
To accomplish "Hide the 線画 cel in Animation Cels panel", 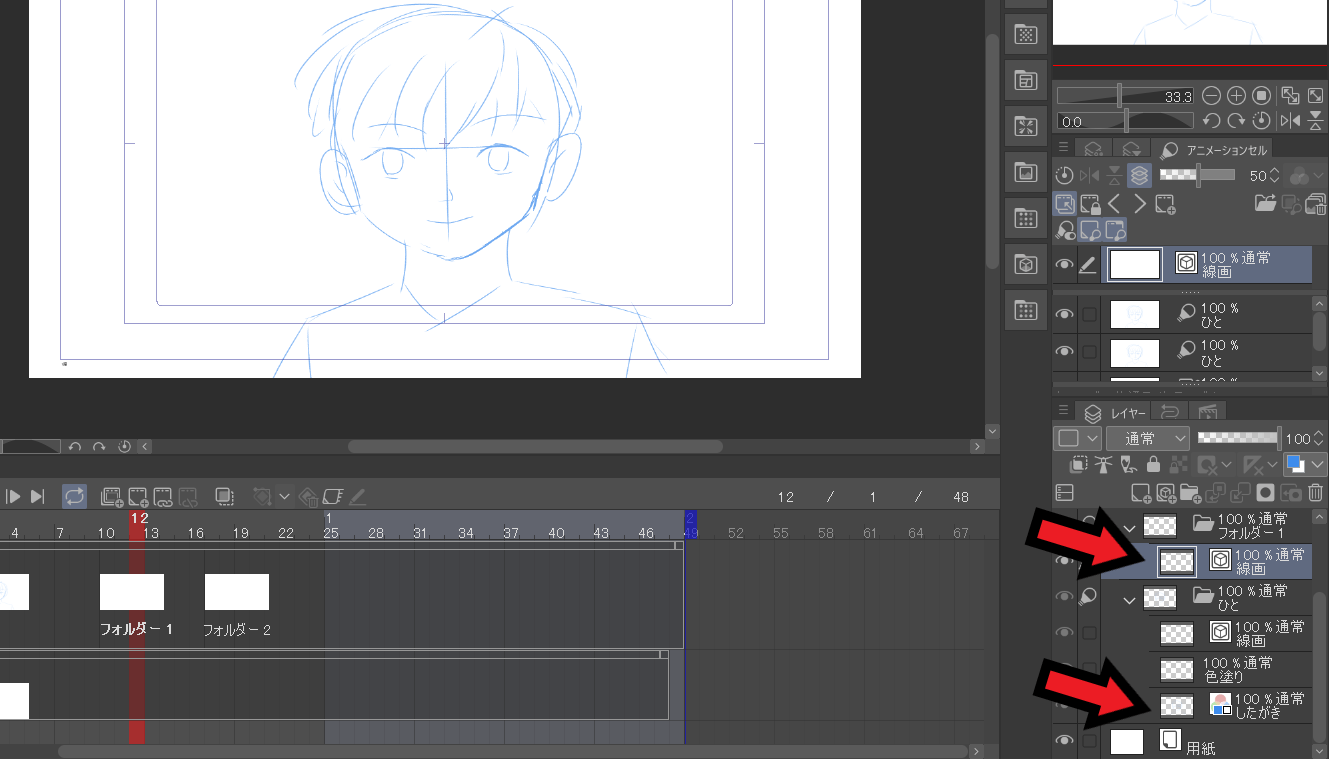I will coord(1065,265).
